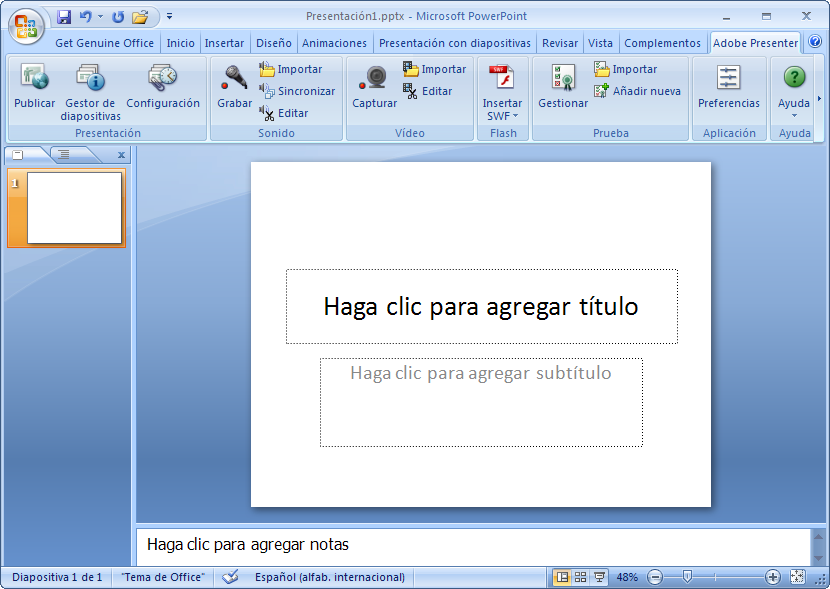Image resolution: width=830 pixels, height=589 pixels.
Task: Switch to Normal view in the status bar
Action: [562, 577]
